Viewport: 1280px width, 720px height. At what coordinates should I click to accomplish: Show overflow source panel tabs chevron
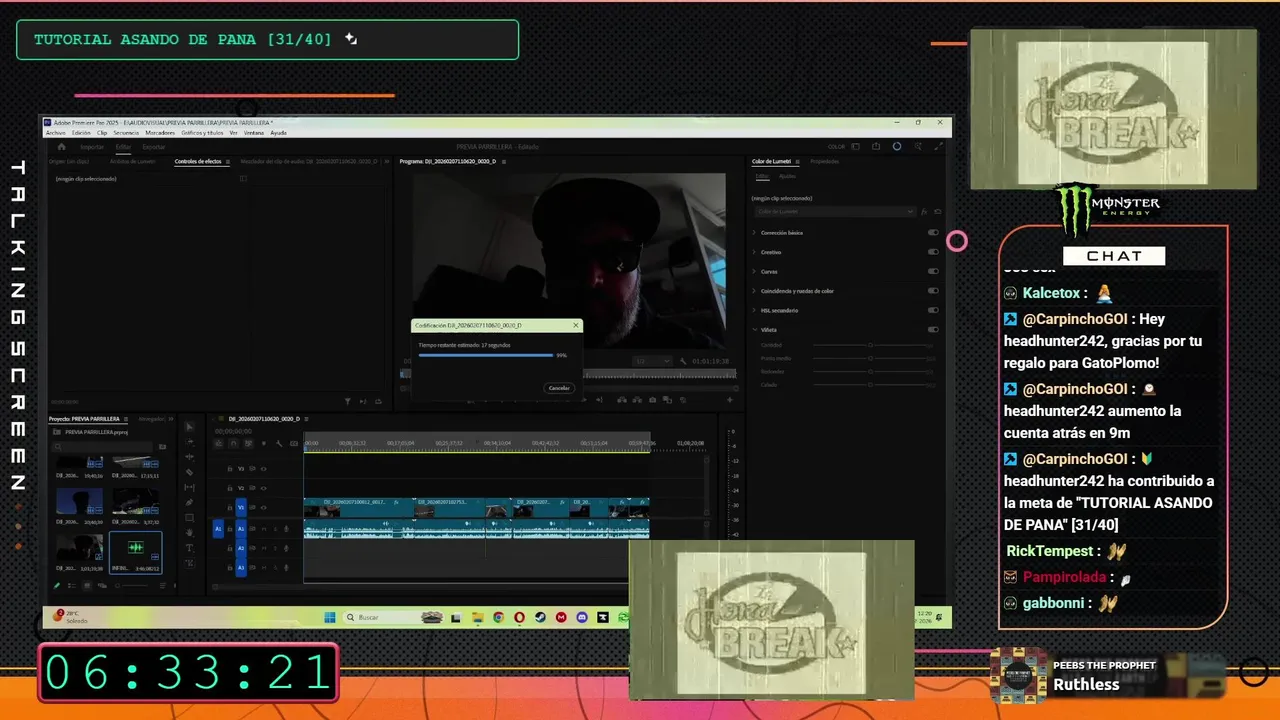388,161
